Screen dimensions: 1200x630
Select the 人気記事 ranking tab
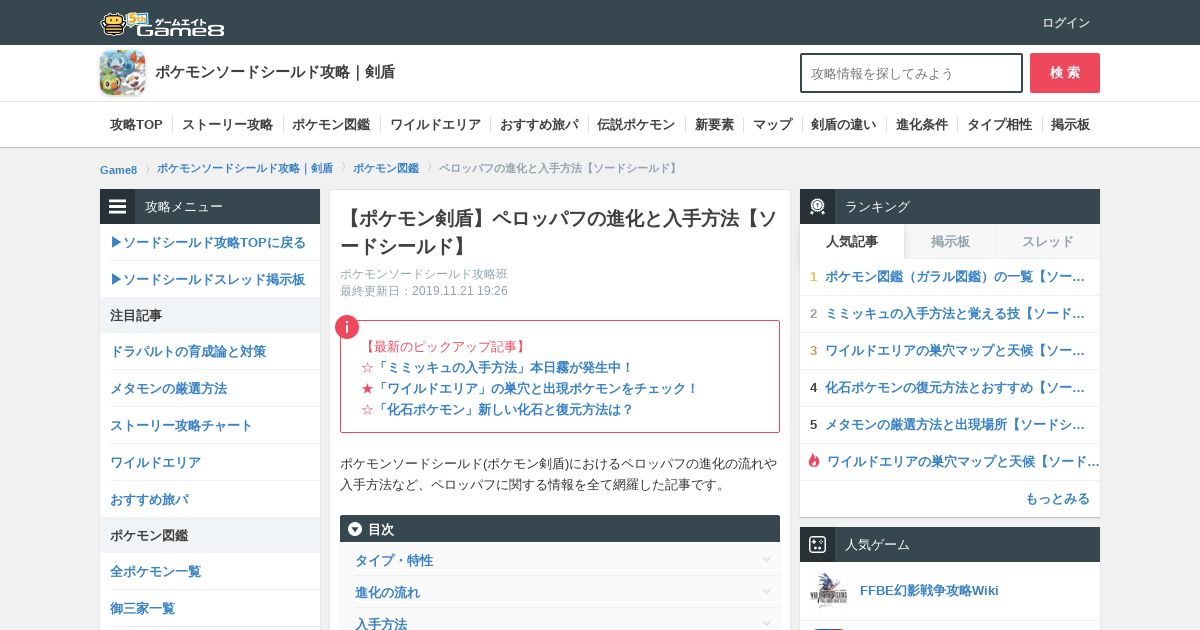pyautogui.click(x=852, y=241)
